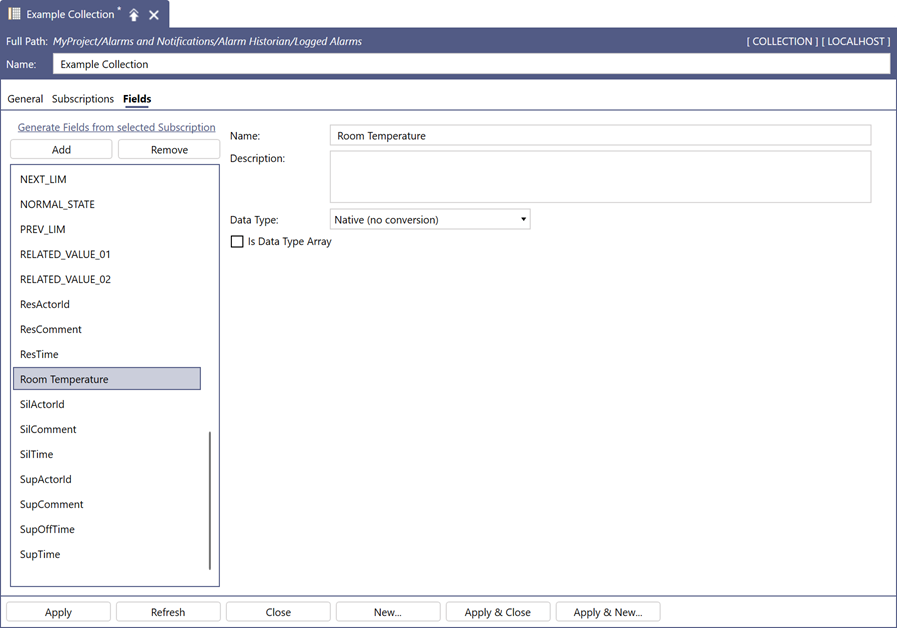Click the collection grid icon in tab header

14,14
